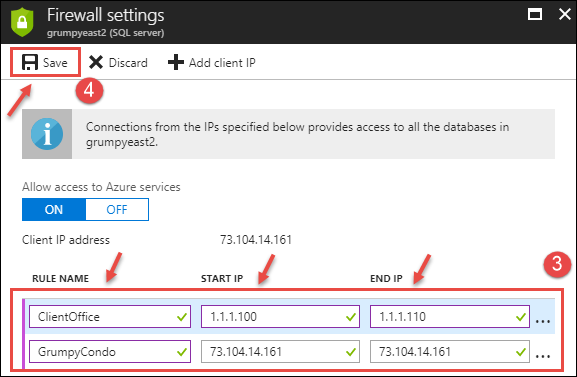Click the START IP column header
Viewport: 577px width, 377px height.
(x=222, y=278)
